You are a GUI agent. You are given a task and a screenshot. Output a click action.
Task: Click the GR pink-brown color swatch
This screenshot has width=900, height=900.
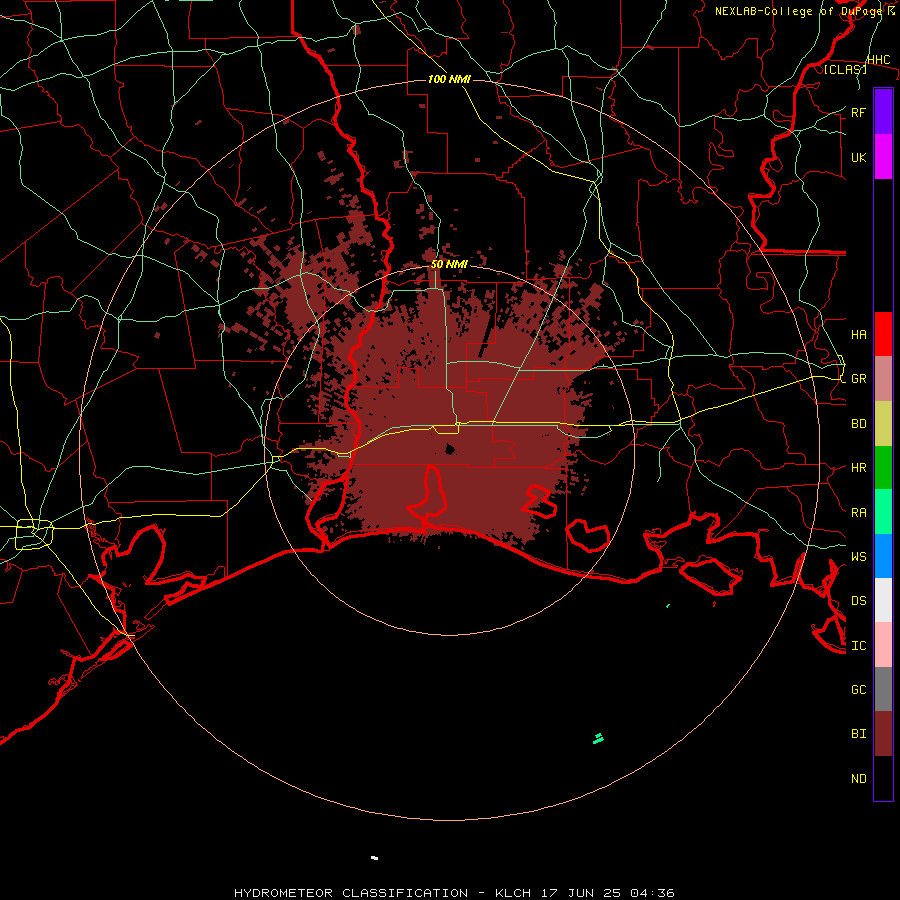(x=883, y=378)
